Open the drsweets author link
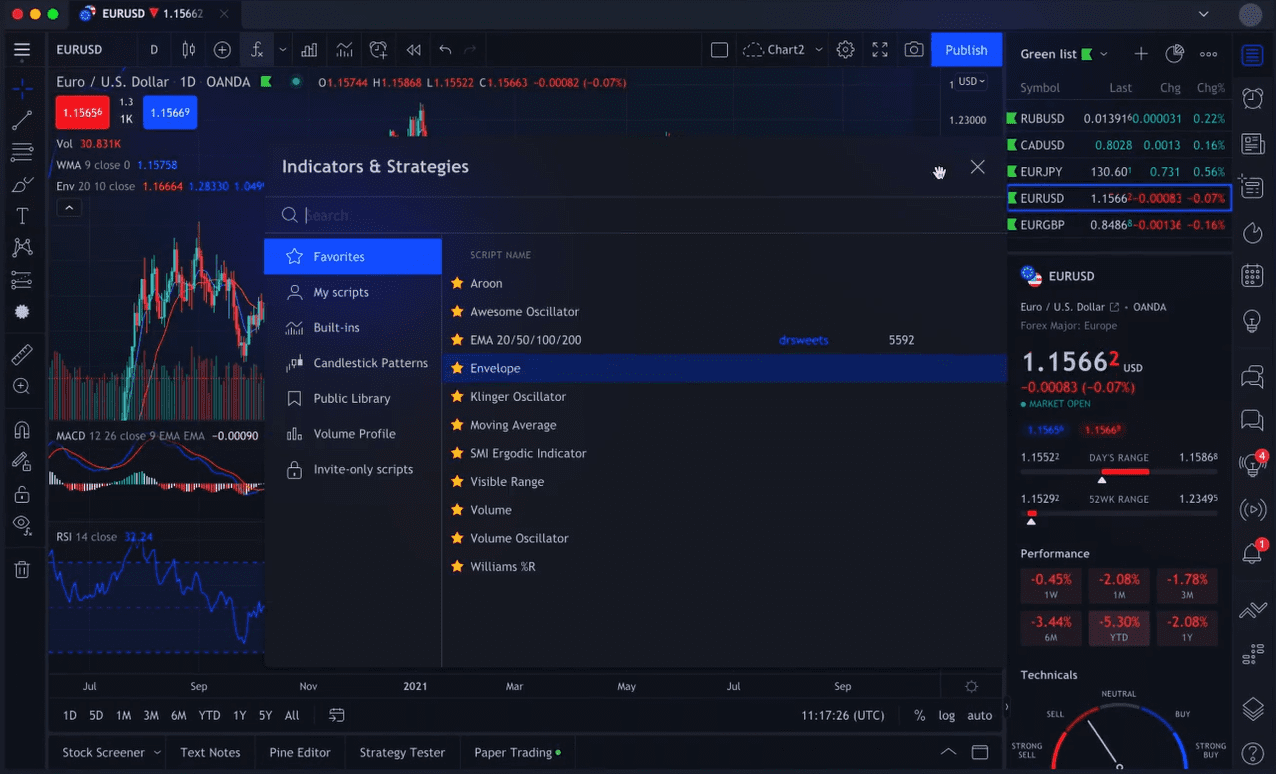This screenshot has height=774, width=1276. (804, 340)
